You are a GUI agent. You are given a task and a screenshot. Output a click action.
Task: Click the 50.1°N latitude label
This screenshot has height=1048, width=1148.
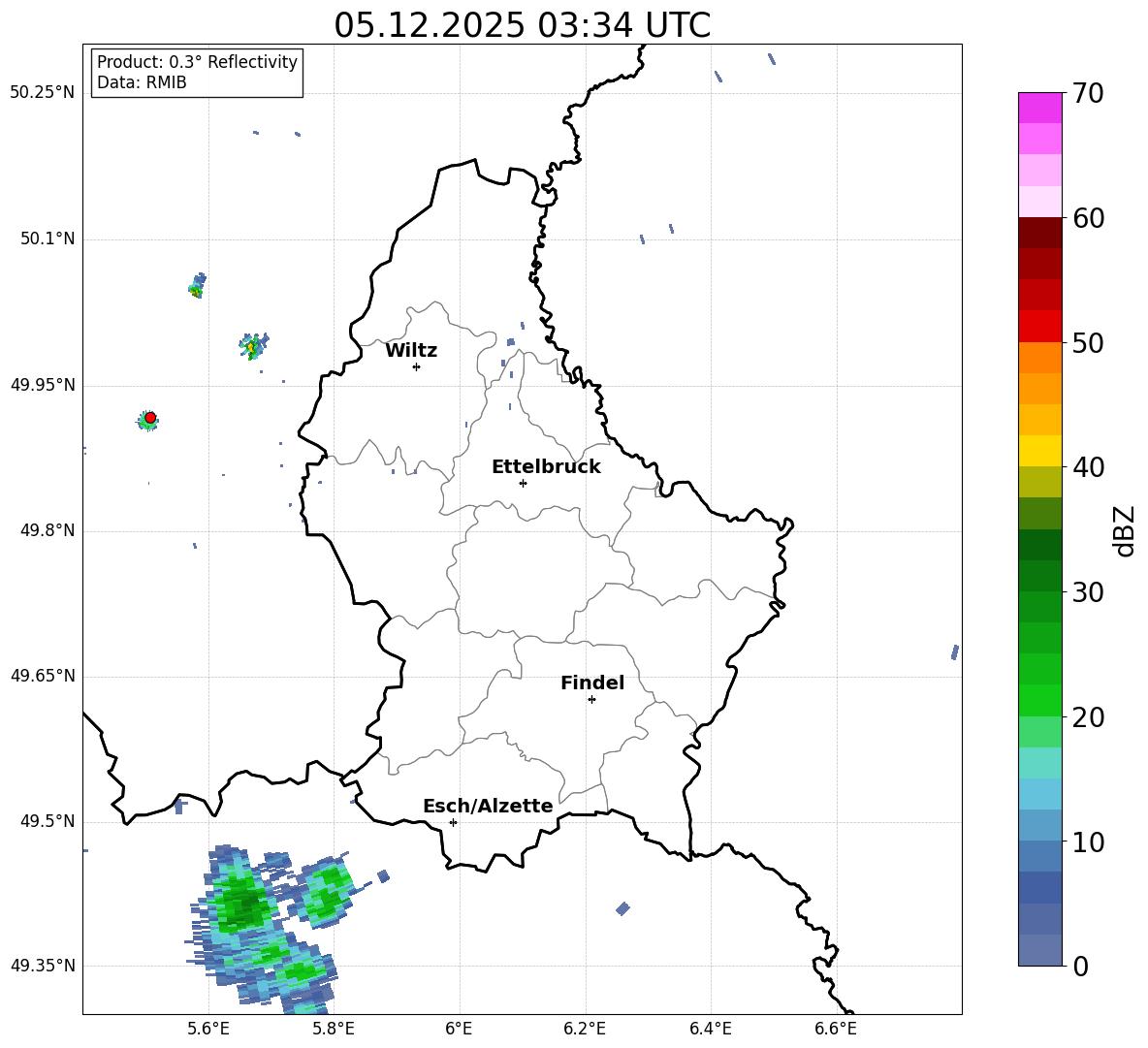(x=48, y=239)
